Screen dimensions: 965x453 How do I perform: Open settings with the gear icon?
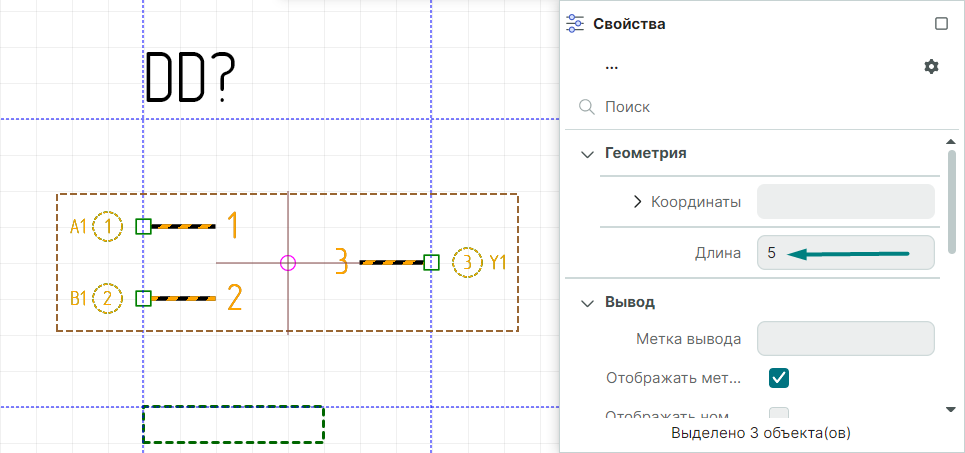pyautogui.click(x=931, y=66)
